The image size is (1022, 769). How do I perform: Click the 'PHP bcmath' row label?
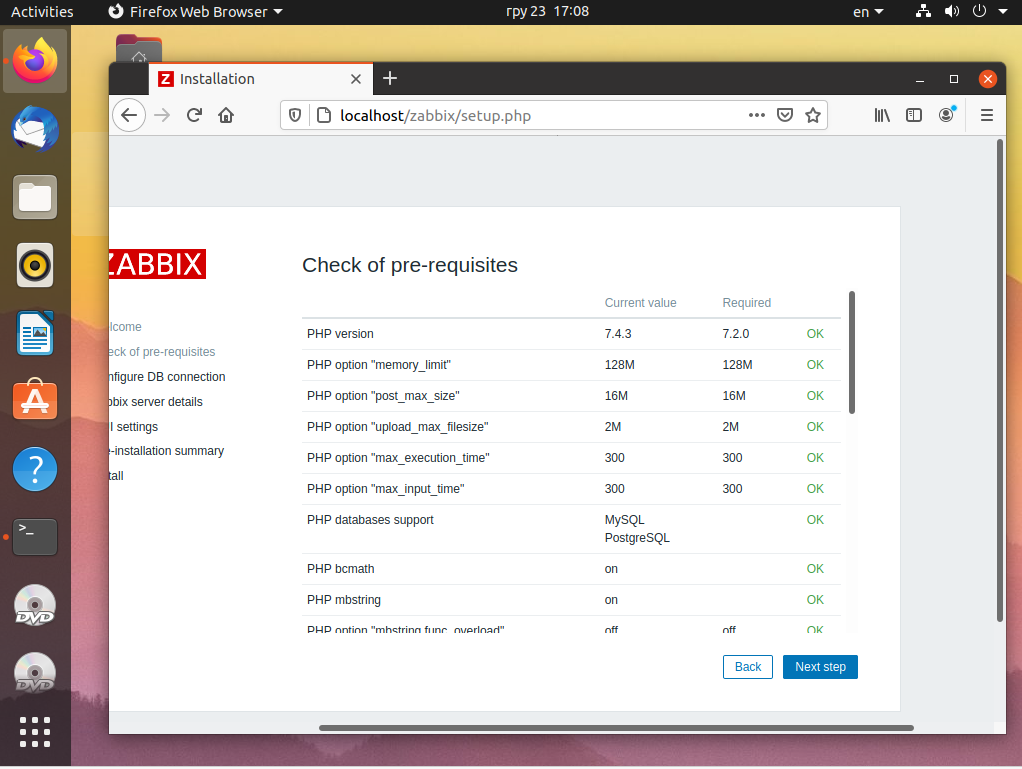pos(341,569)
